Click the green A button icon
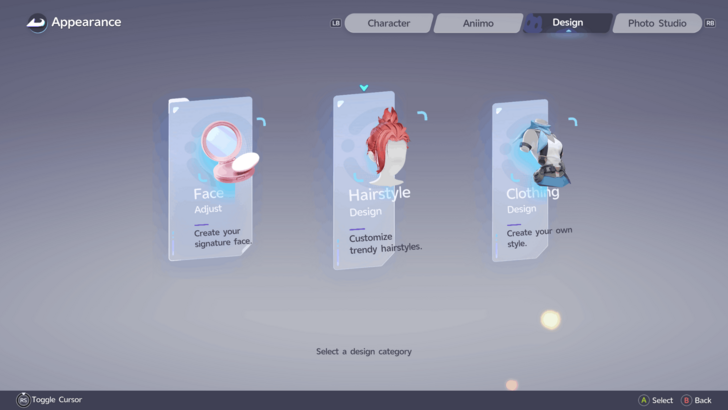The height and width of the screenshot is (410, 728). (644, 400)
